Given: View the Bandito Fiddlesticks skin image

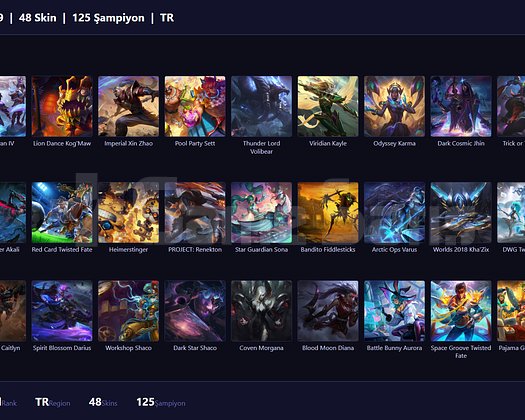Looking at the screenshot, I should pyautogui.click(x=328, y=213).
